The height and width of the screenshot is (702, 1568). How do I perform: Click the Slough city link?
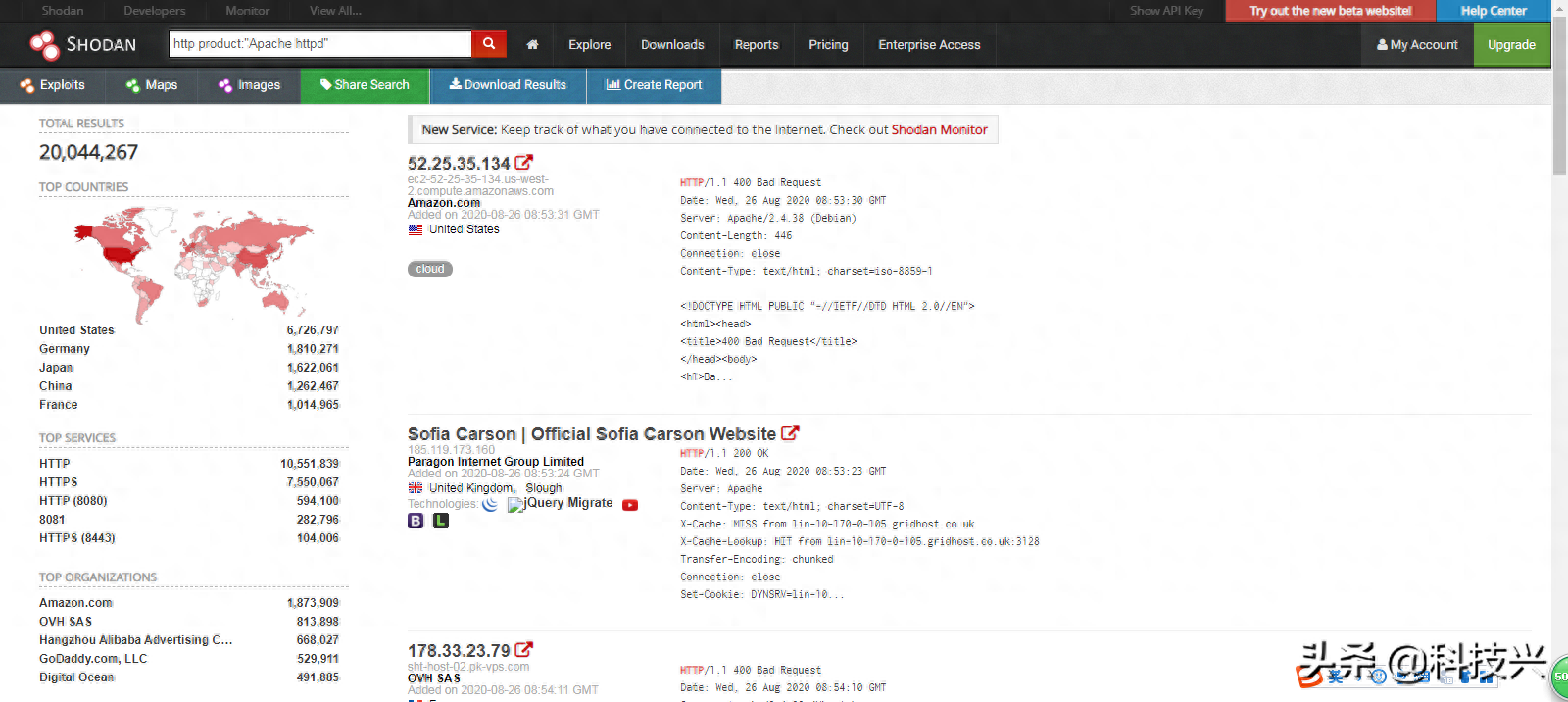pyautogui.click(x=544, y=488)
